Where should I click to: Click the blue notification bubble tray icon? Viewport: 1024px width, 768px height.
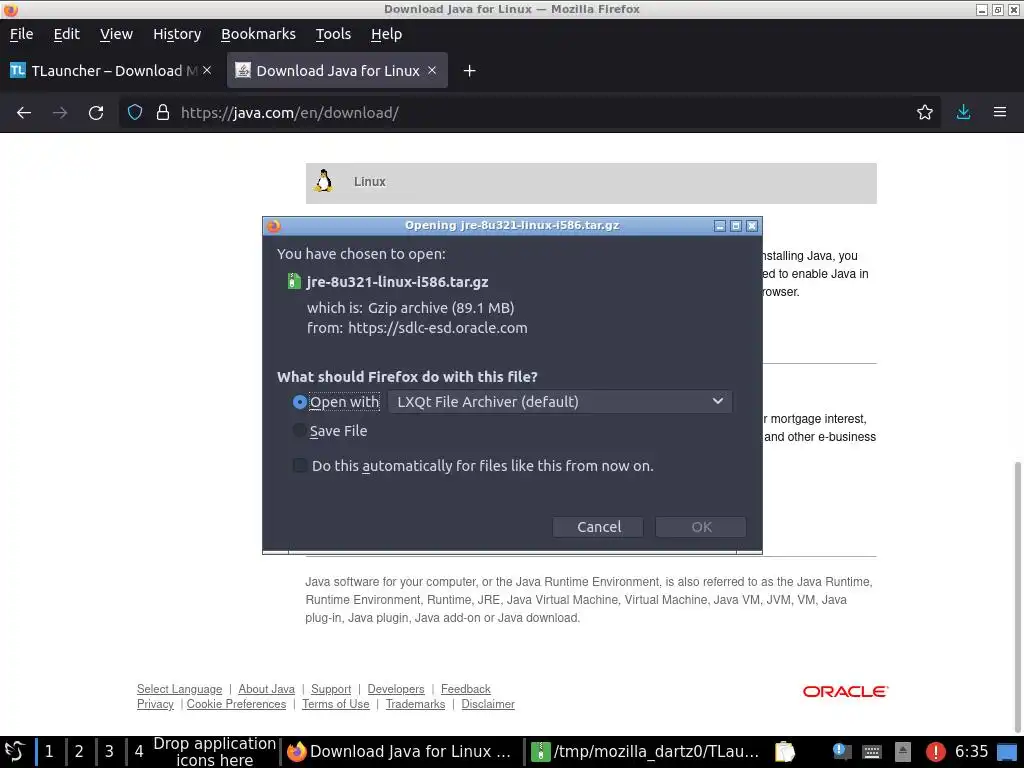tap(839, 751)
